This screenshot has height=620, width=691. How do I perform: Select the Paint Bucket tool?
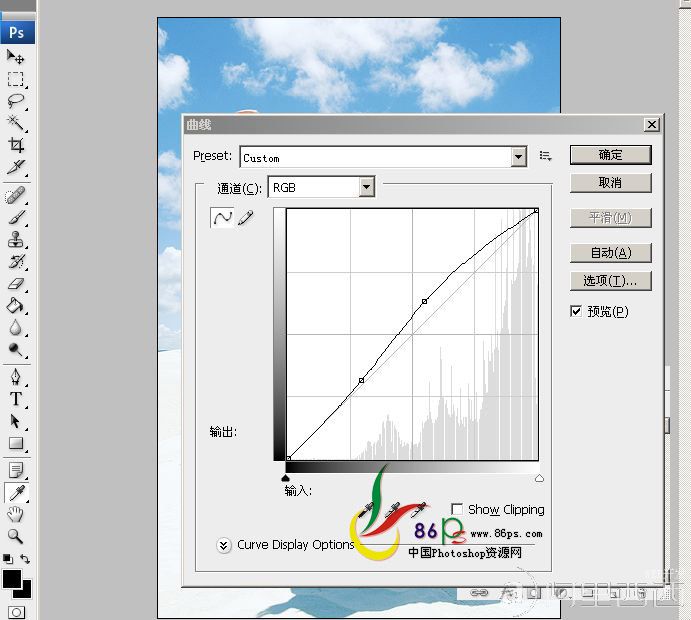click(15, 305)
